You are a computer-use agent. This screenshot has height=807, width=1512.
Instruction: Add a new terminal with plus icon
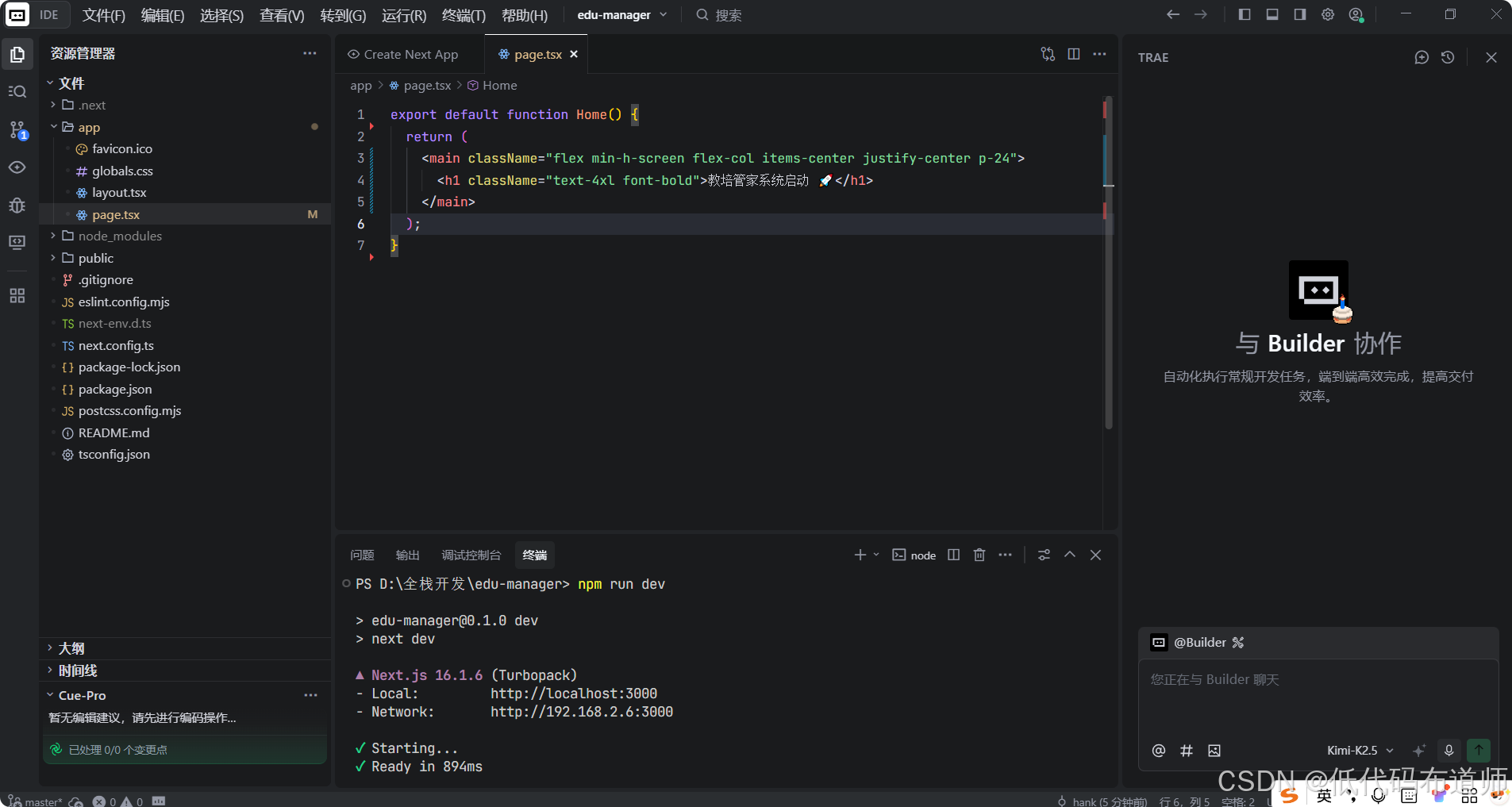tap(860, 555)
